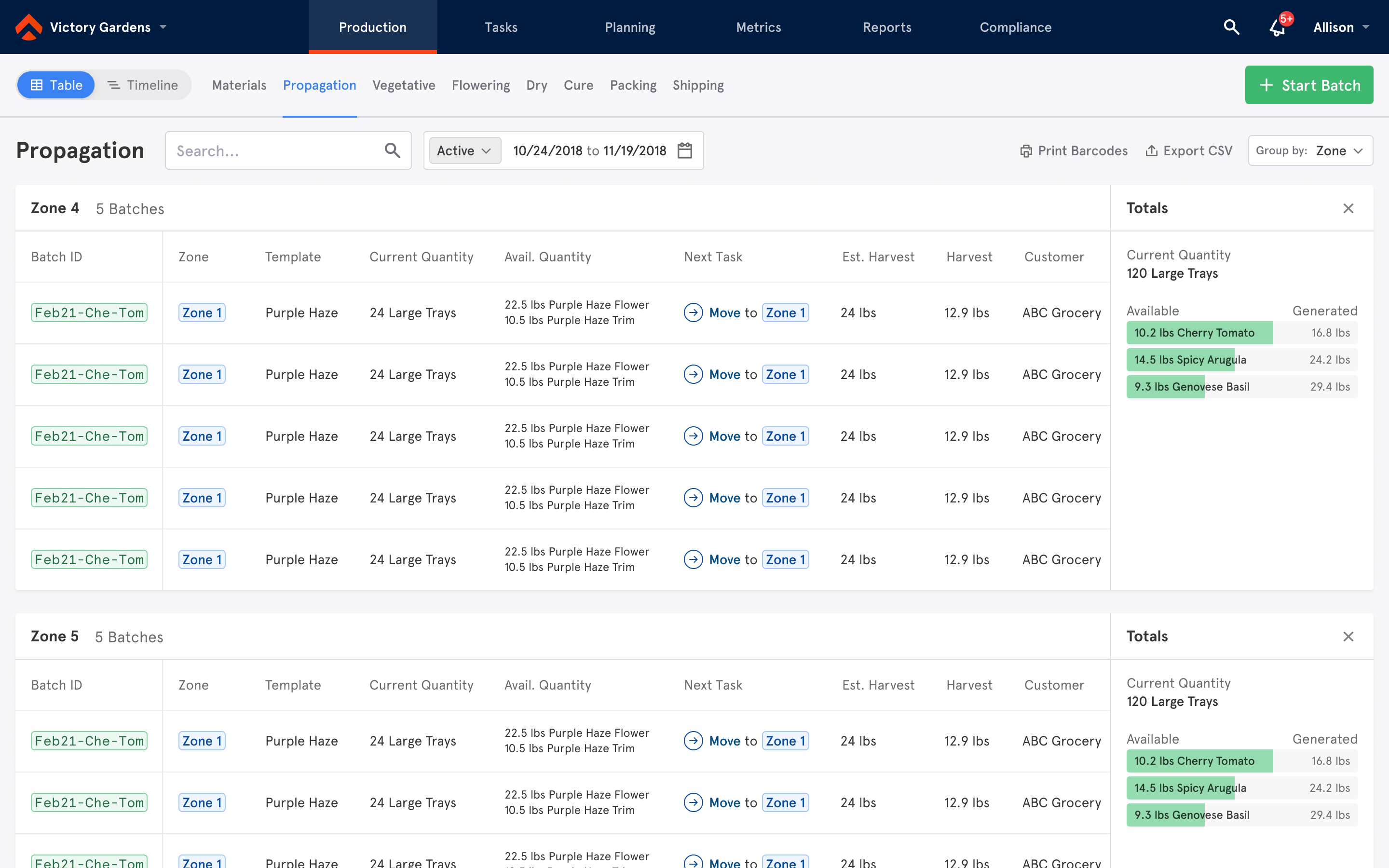Click the Print Barcodes printer icon
The image size is (1389, 868).
(x=1026, y=151)
